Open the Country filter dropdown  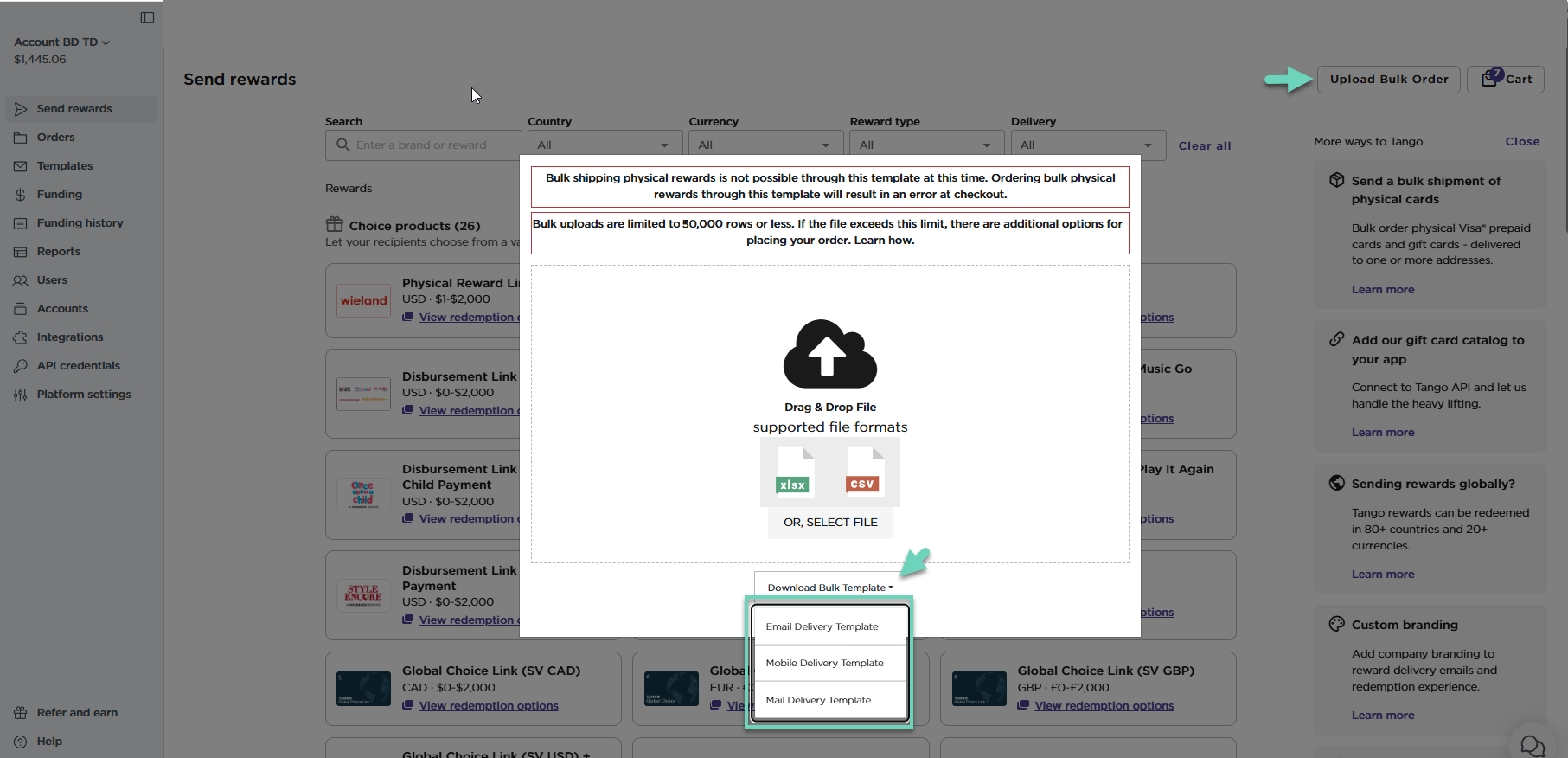[x=604, y=145]
